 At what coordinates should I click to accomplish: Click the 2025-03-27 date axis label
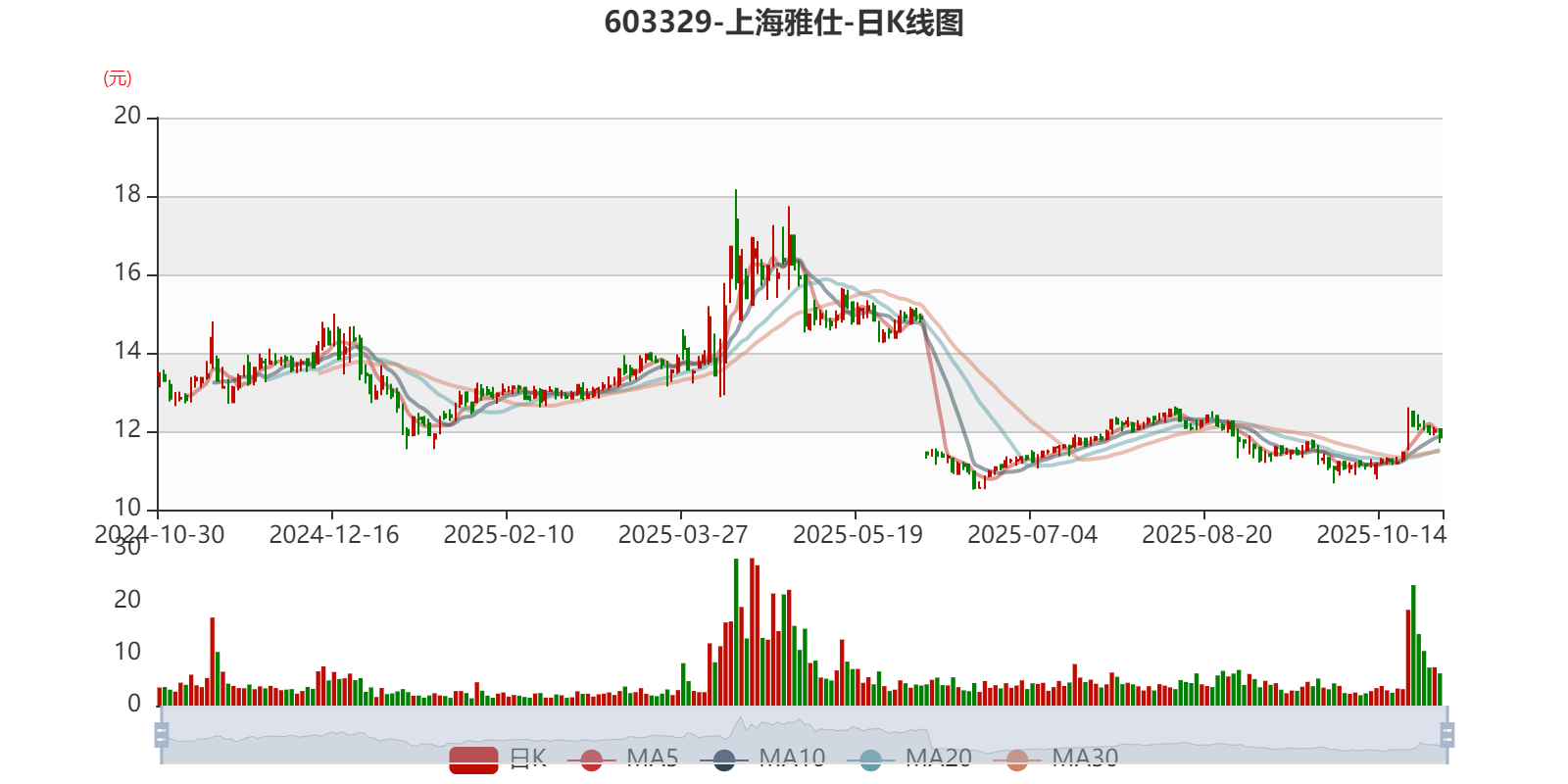[683, 534]
